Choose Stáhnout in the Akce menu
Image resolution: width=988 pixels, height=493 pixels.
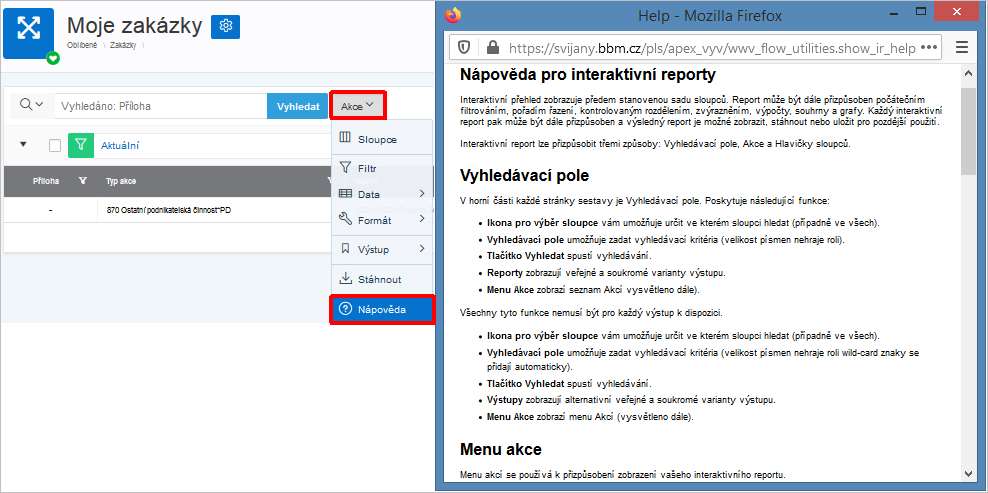point(382,279)
